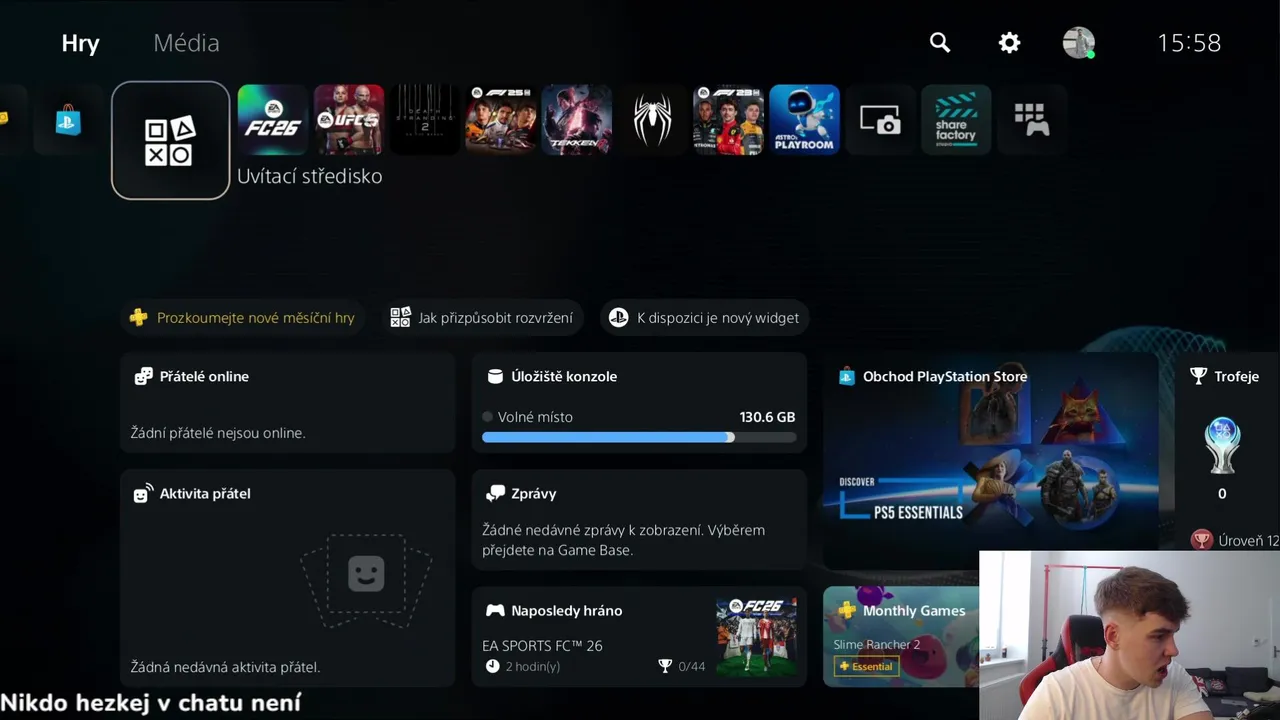Launch the F1 23 game tile

click(x=729, y=120)
